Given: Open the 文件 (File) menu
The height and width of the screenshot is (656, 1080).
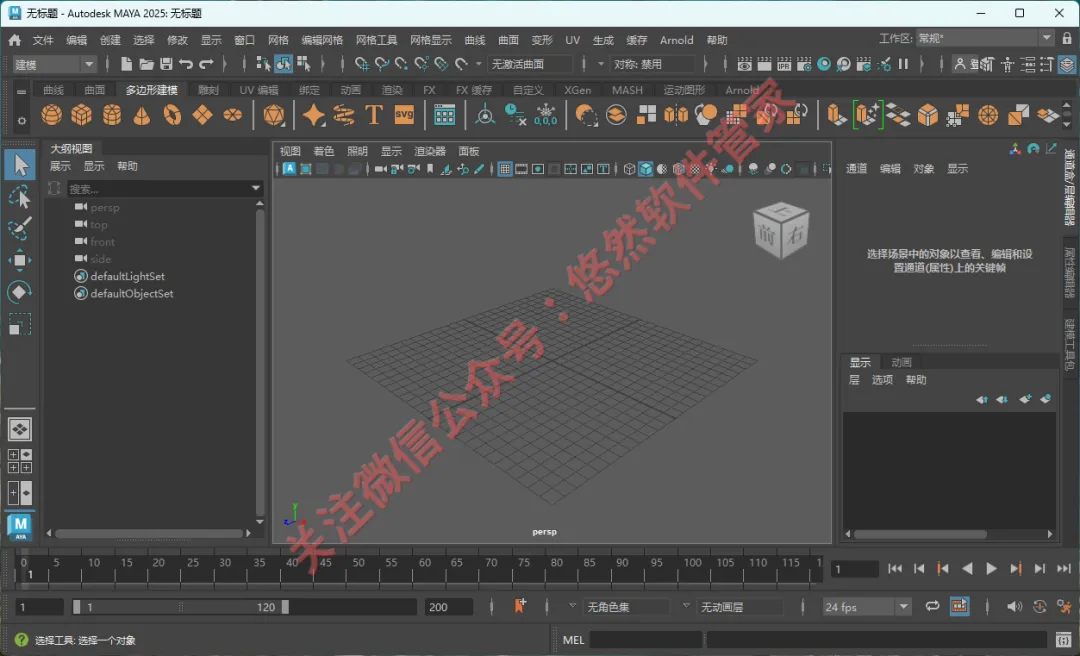Looking at the screenshot, I should [43, 40].
